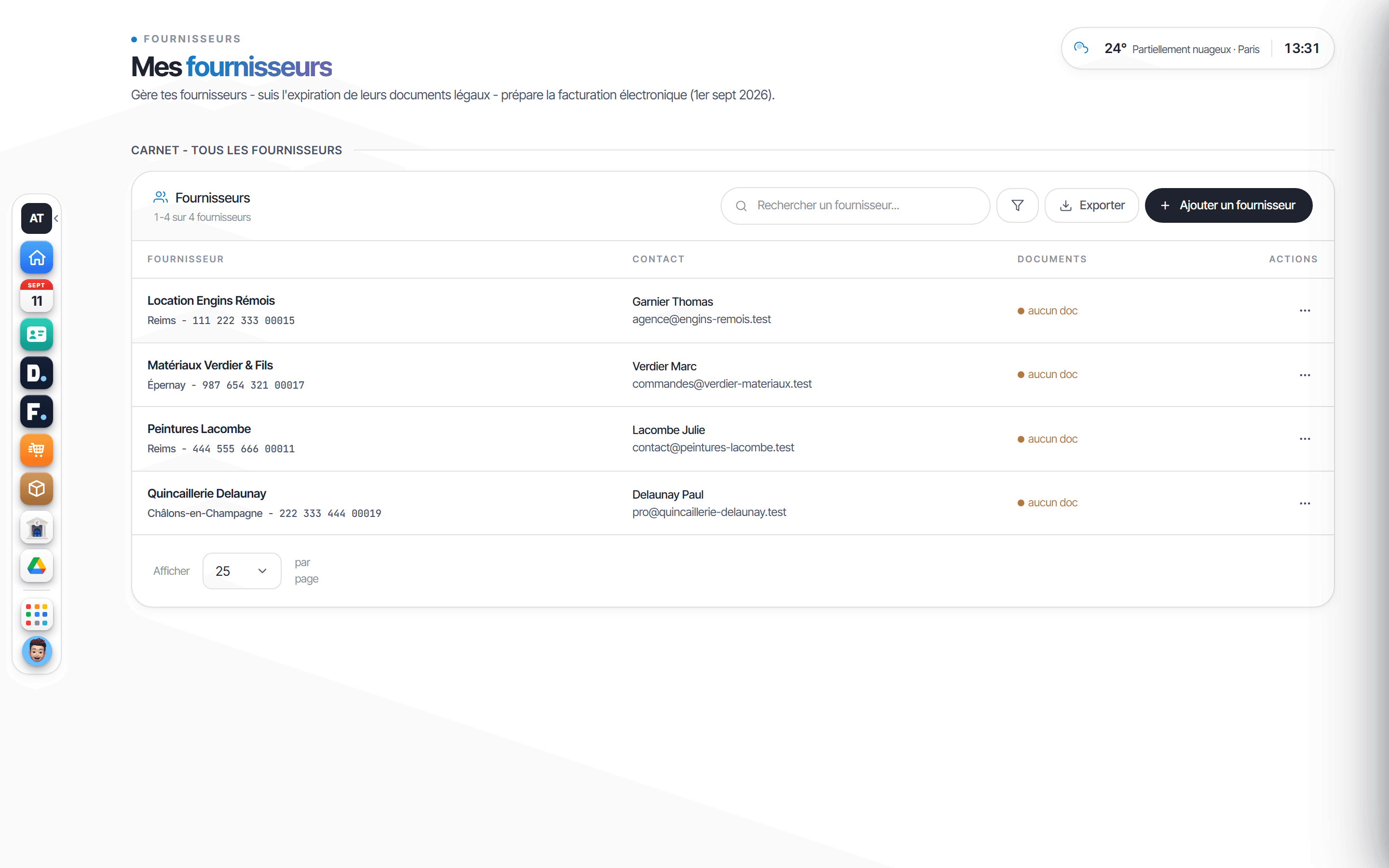Open the teal contact card dock icon

(x=37, y=334)
